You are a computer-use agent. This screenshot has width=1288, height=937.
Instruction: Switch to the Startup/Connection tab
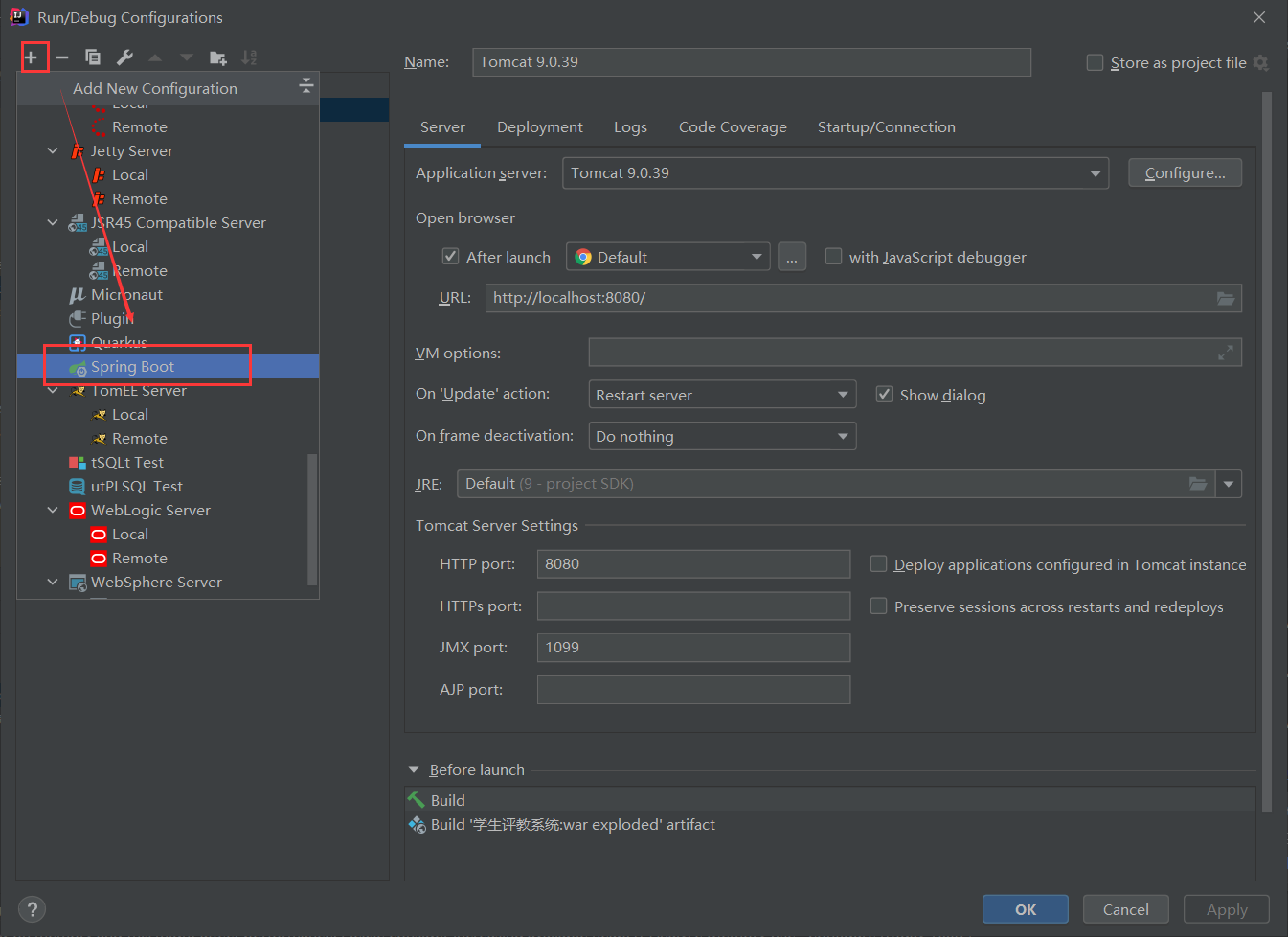coord(887,127)
